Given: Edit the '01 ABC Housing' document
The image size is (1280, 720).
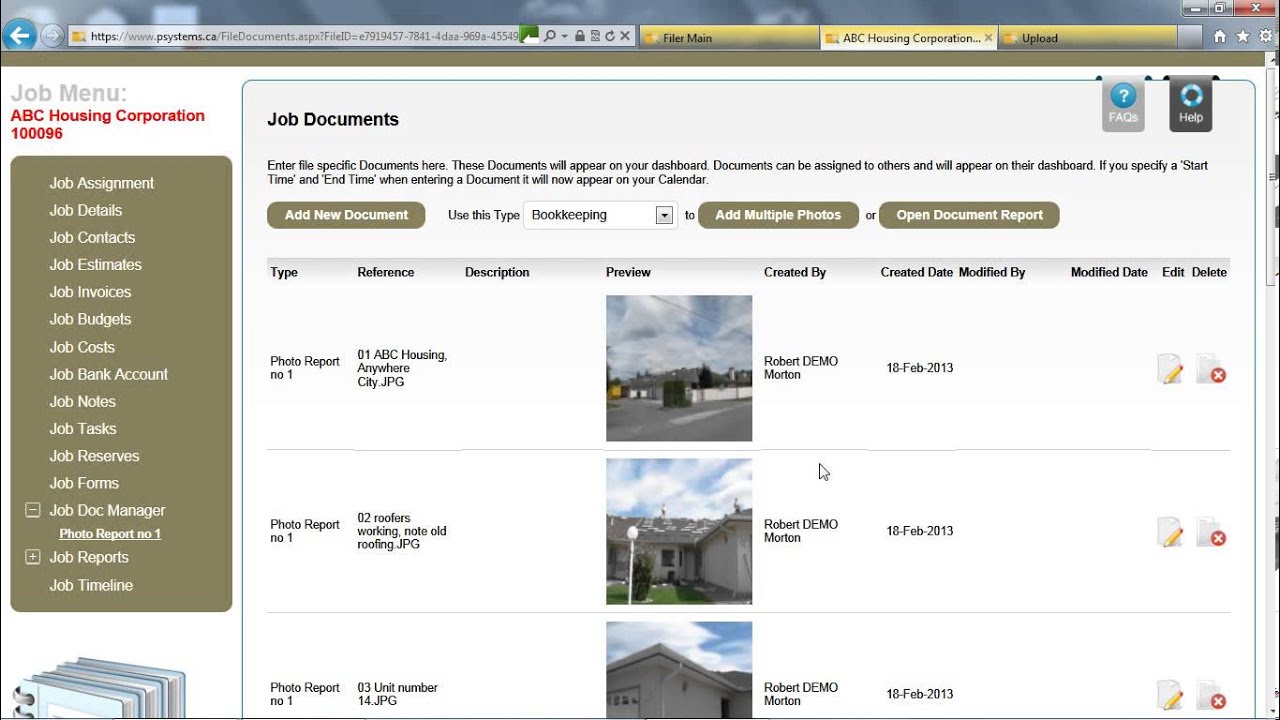Looking at the screenshot, I should [1170, 369].
